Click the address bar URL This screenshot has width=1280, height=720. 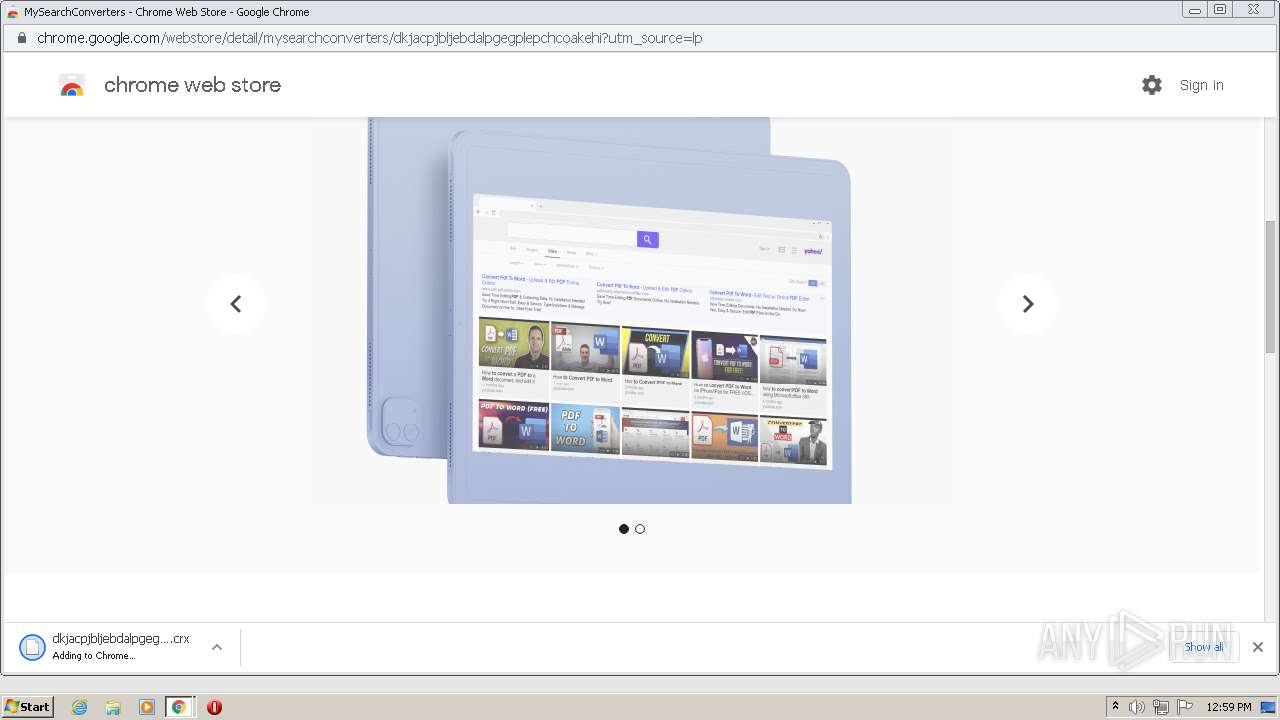[x=370, y=38]
